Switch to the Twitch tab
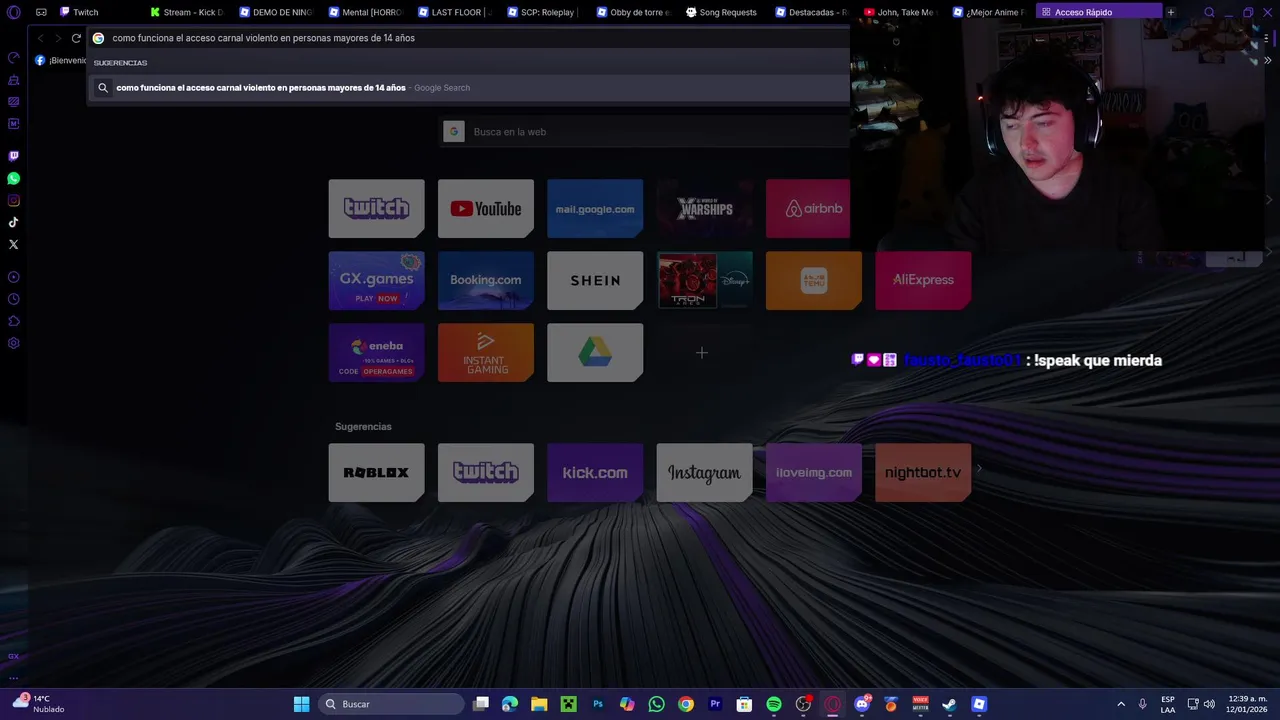This screenshot has width=1280, height=720. point(98,12)
